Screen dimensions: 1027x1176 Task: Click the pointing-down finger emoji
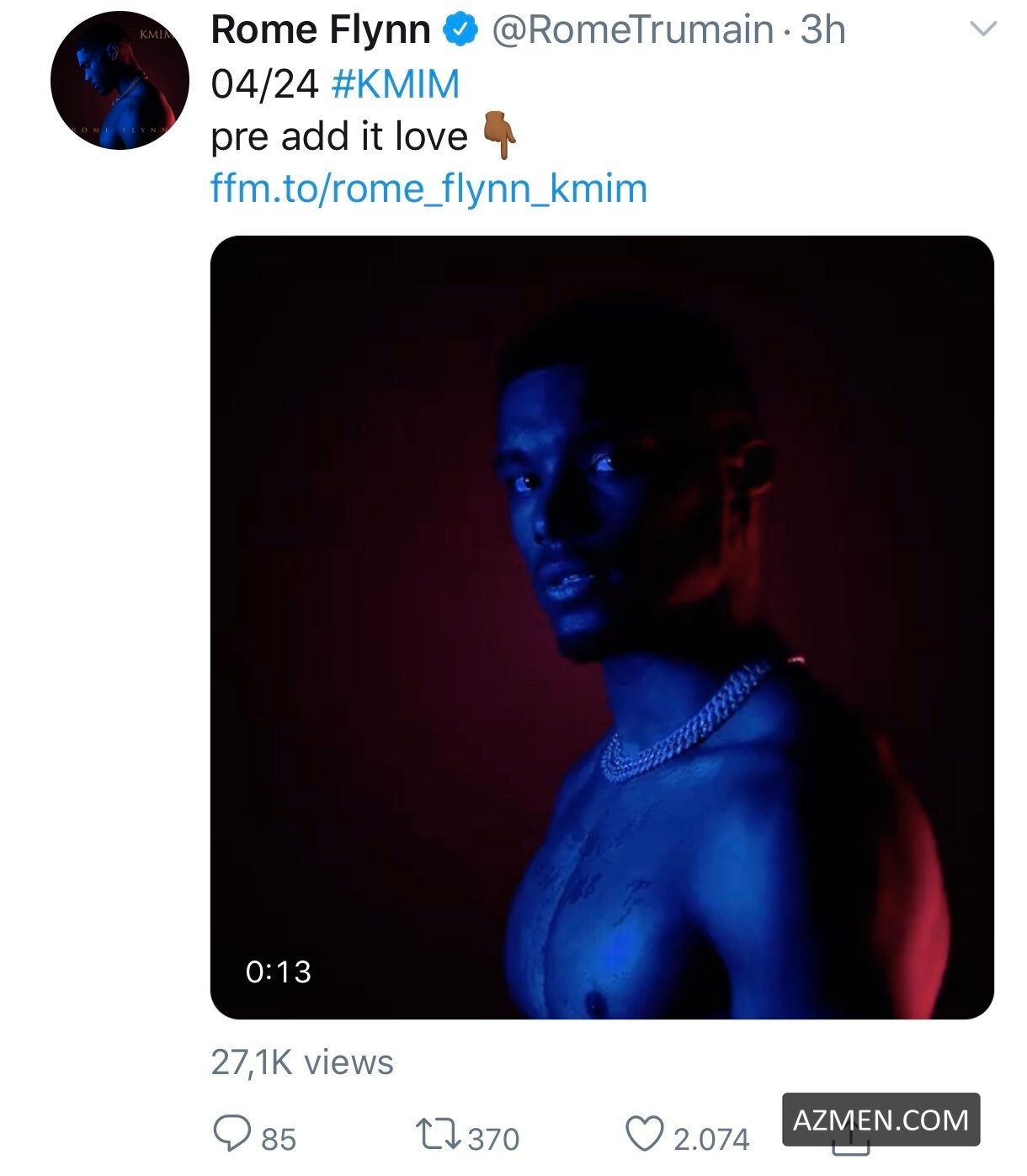coord(499,137)
